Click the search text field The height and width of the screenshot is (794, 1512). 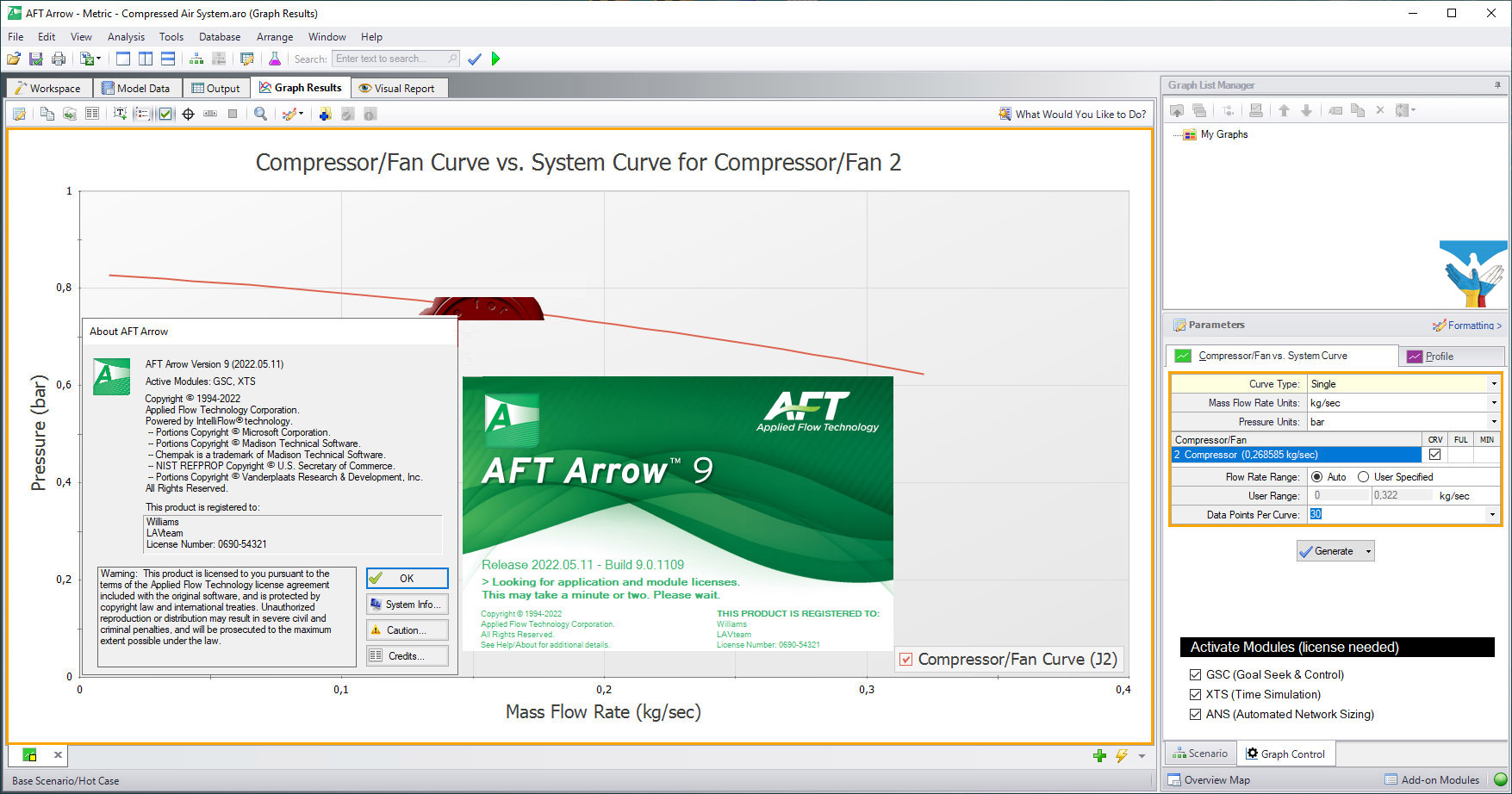[396, 59]
